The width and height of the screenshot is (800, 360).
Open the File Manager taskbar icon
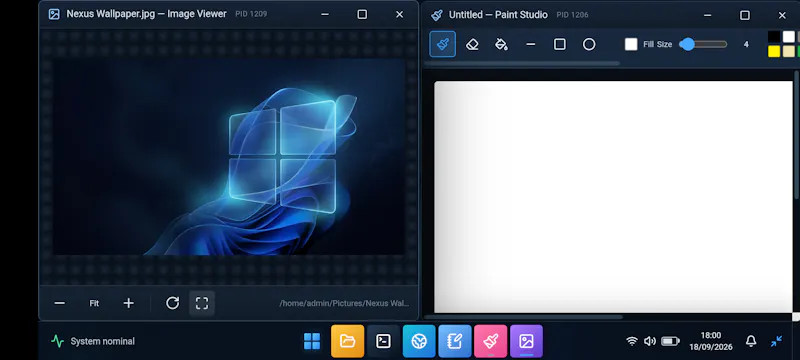(x=347, y=341)
